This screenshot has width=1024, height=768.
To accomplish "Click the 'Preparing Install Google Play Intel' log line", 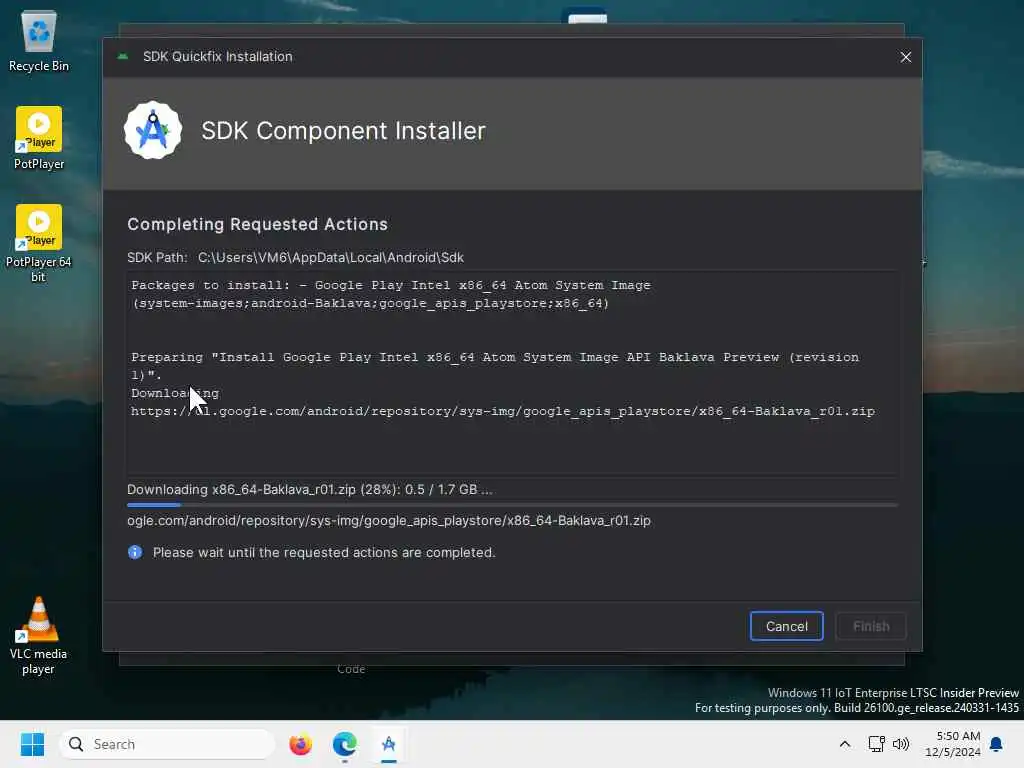I will 495,366.
